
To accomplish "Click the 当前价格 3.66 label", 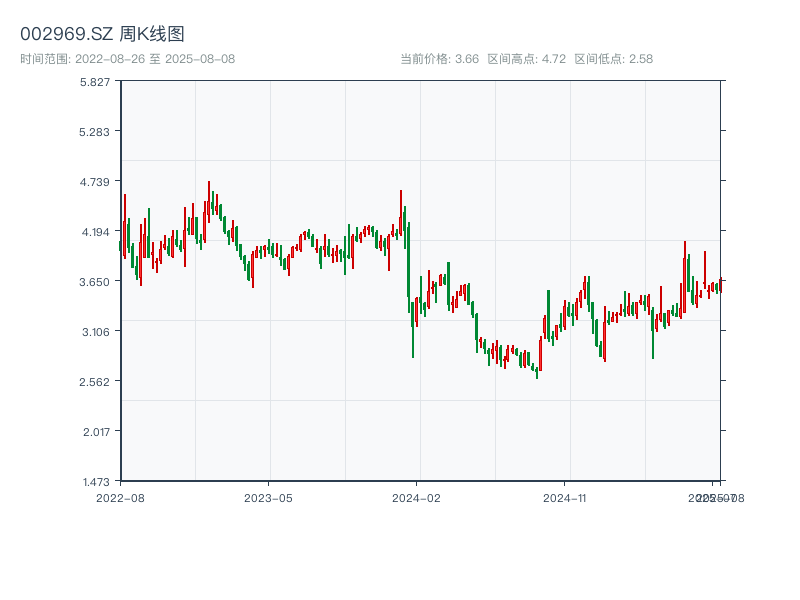I will coord(439,59).
